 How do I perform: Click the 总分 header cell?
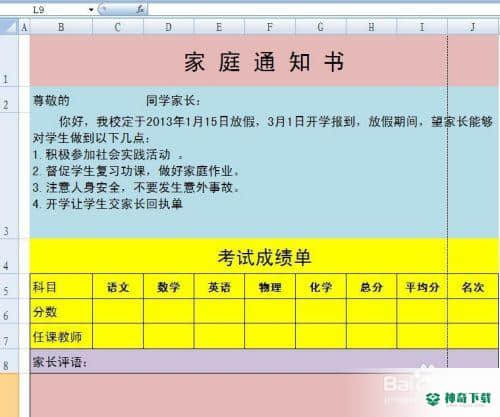[371, 286]
